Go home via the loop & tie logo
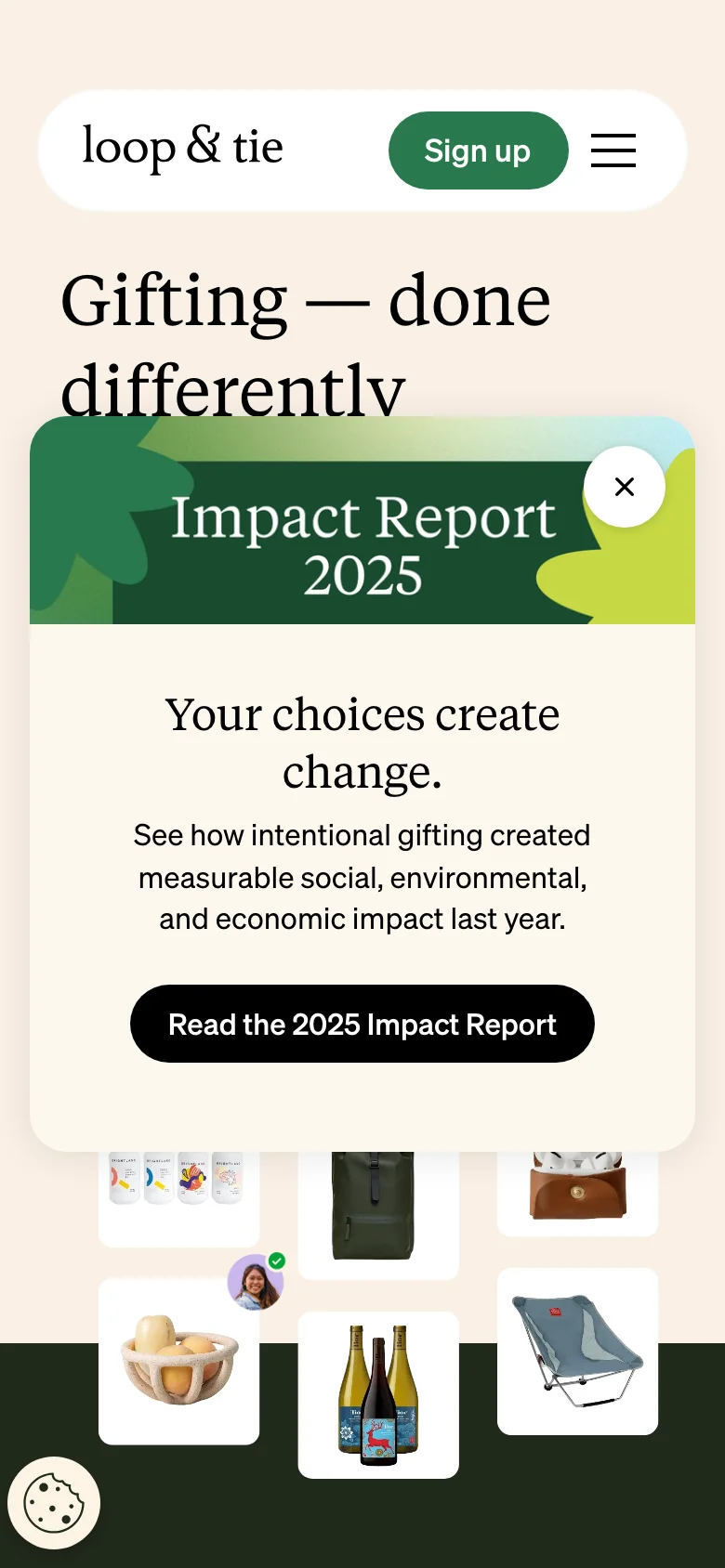The height and width of the screenshot is (1568, 725). coord(183,148)
